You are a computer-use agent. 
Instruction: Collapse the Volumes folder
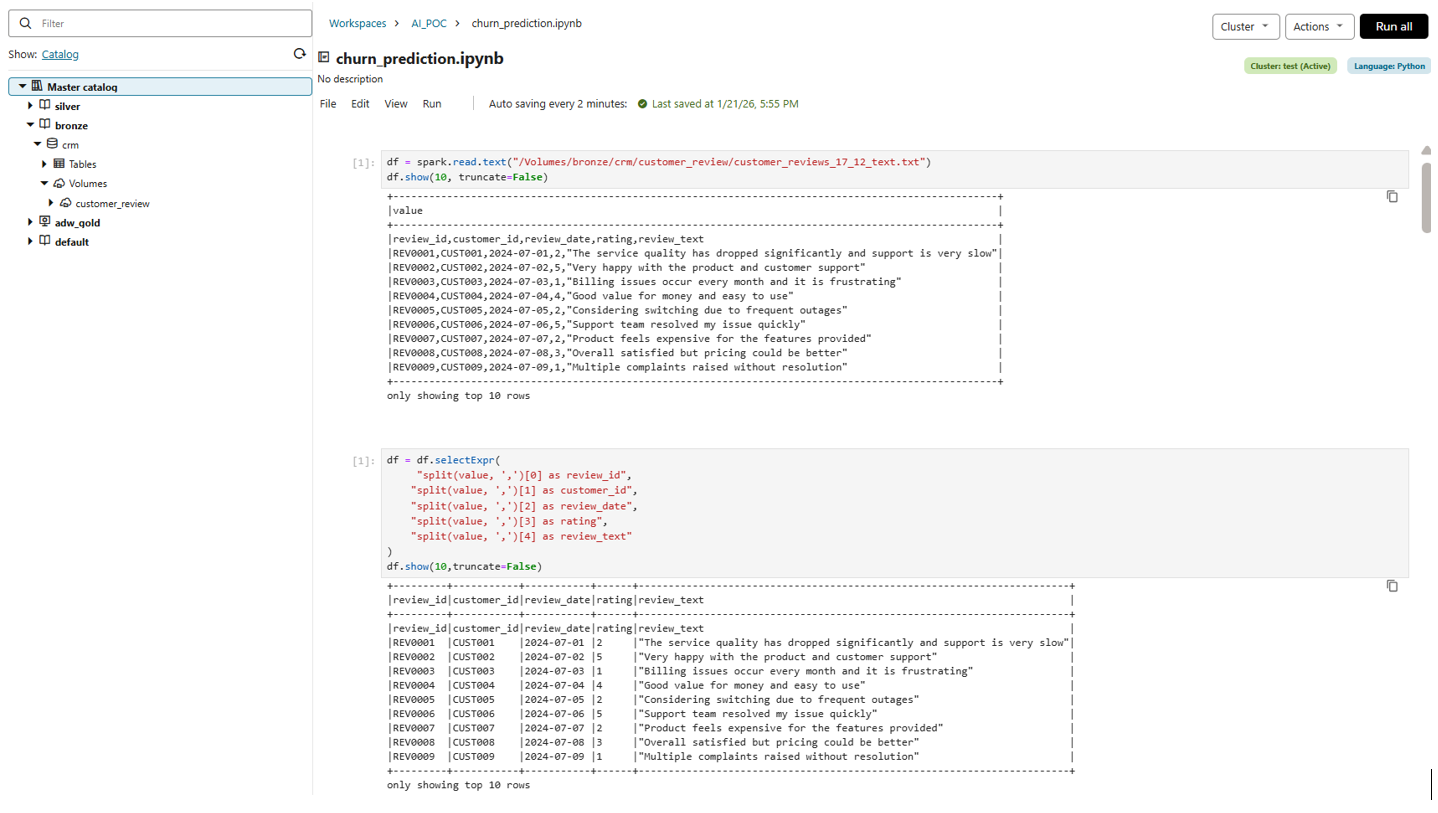44,184
